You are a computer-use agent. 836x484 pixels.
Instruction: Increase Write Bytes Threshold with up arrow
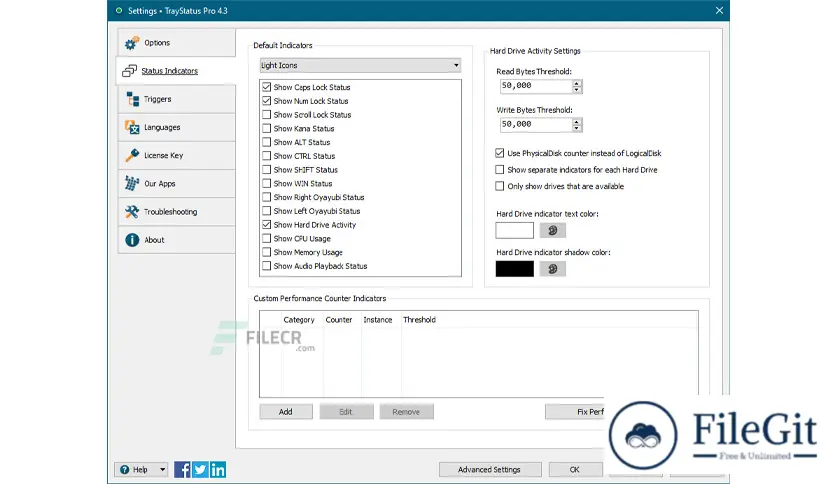[576, 122]
